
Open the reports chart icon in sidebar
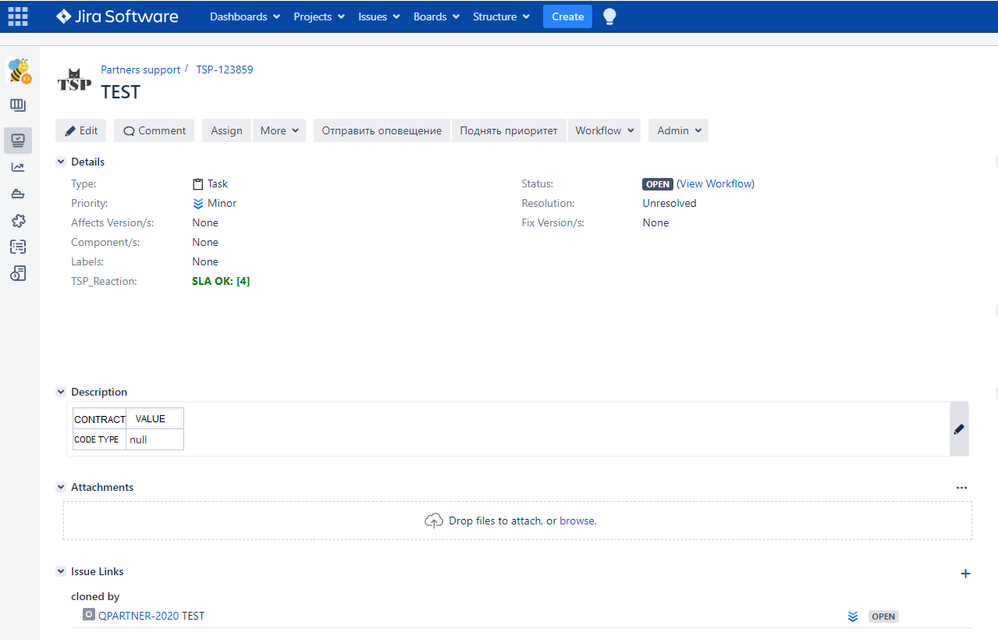pos(18,167)
